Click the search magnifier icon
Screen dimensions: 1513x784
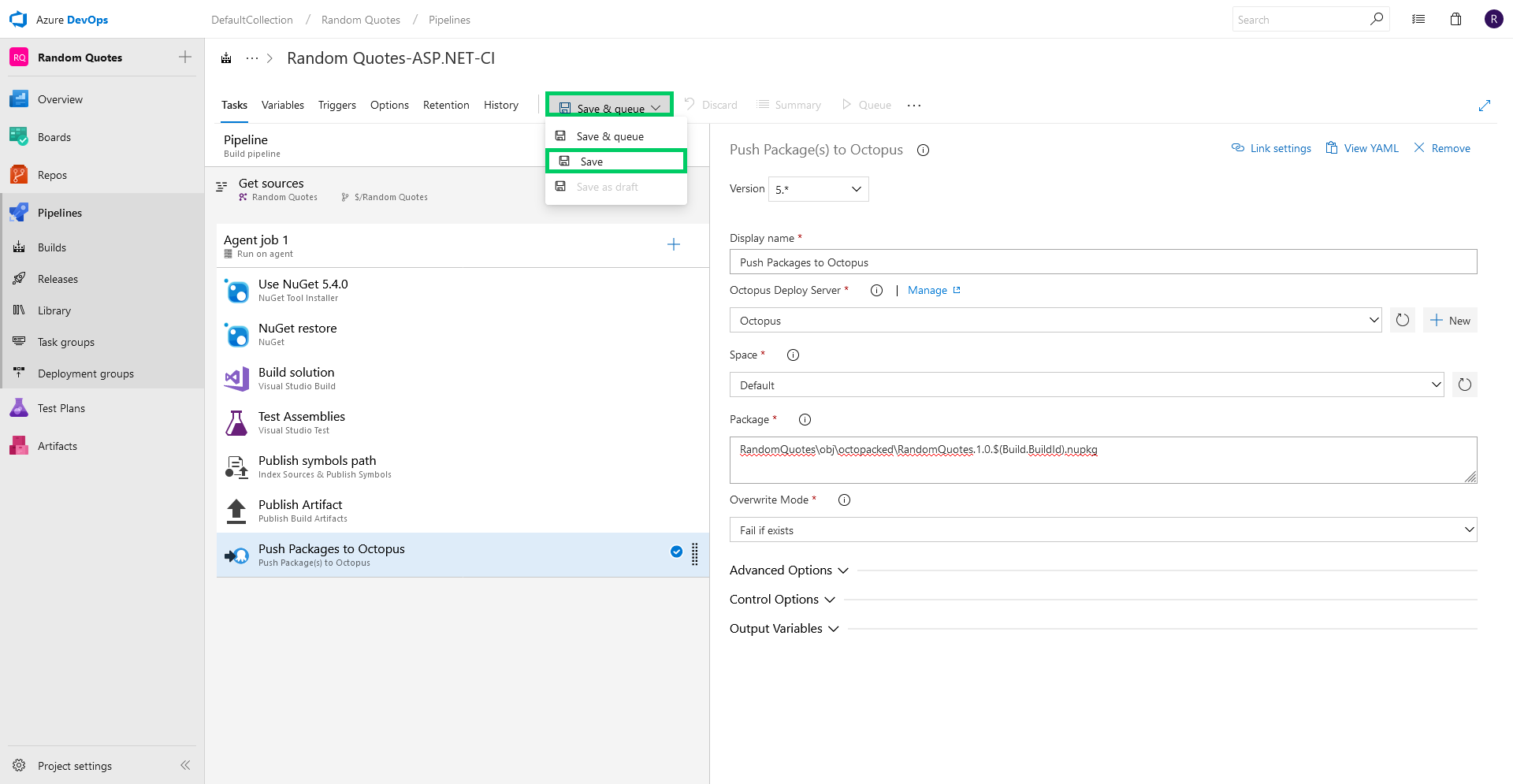[x=1376, y=19]
